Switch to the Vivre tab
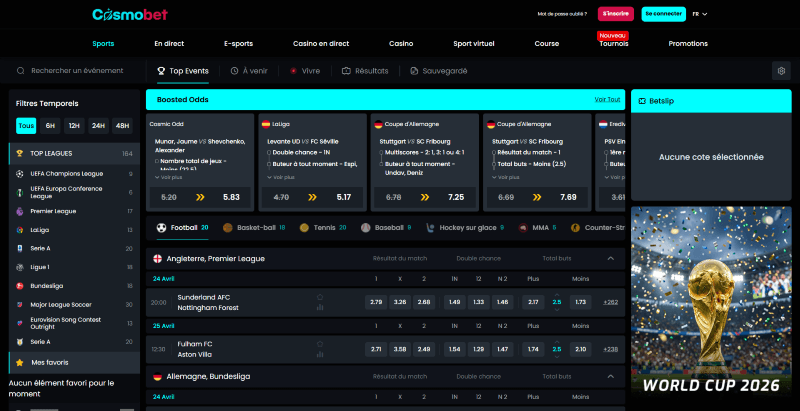The image size is (800, 411). pyautogui.click(x=305, y=71)
